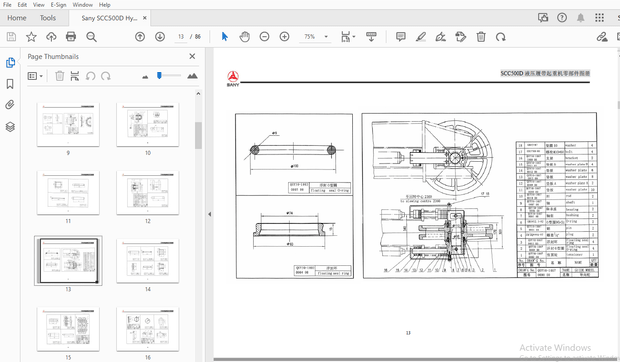Go to previous page arrow
The image size is (620, 362).
[140, 37]
